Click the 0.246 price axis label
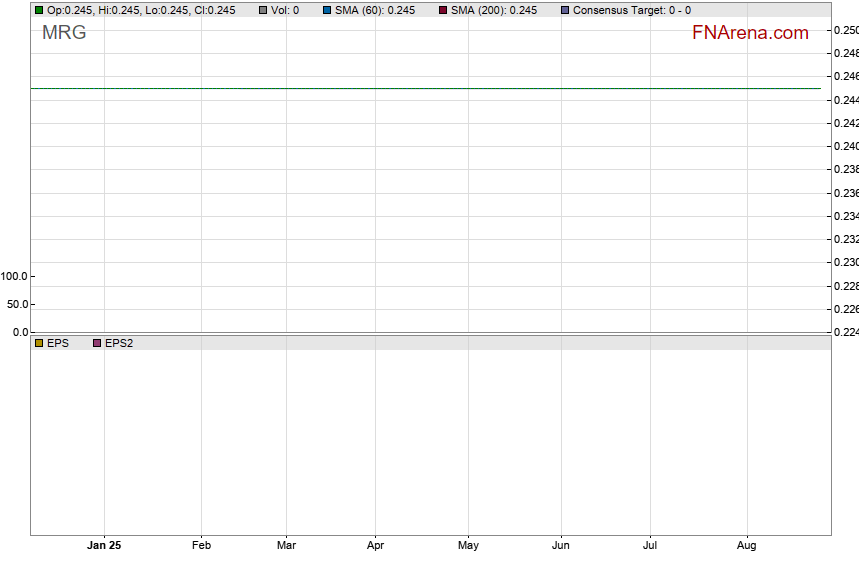The width and height of the screenshot is (859, 566). click(846, 76)
